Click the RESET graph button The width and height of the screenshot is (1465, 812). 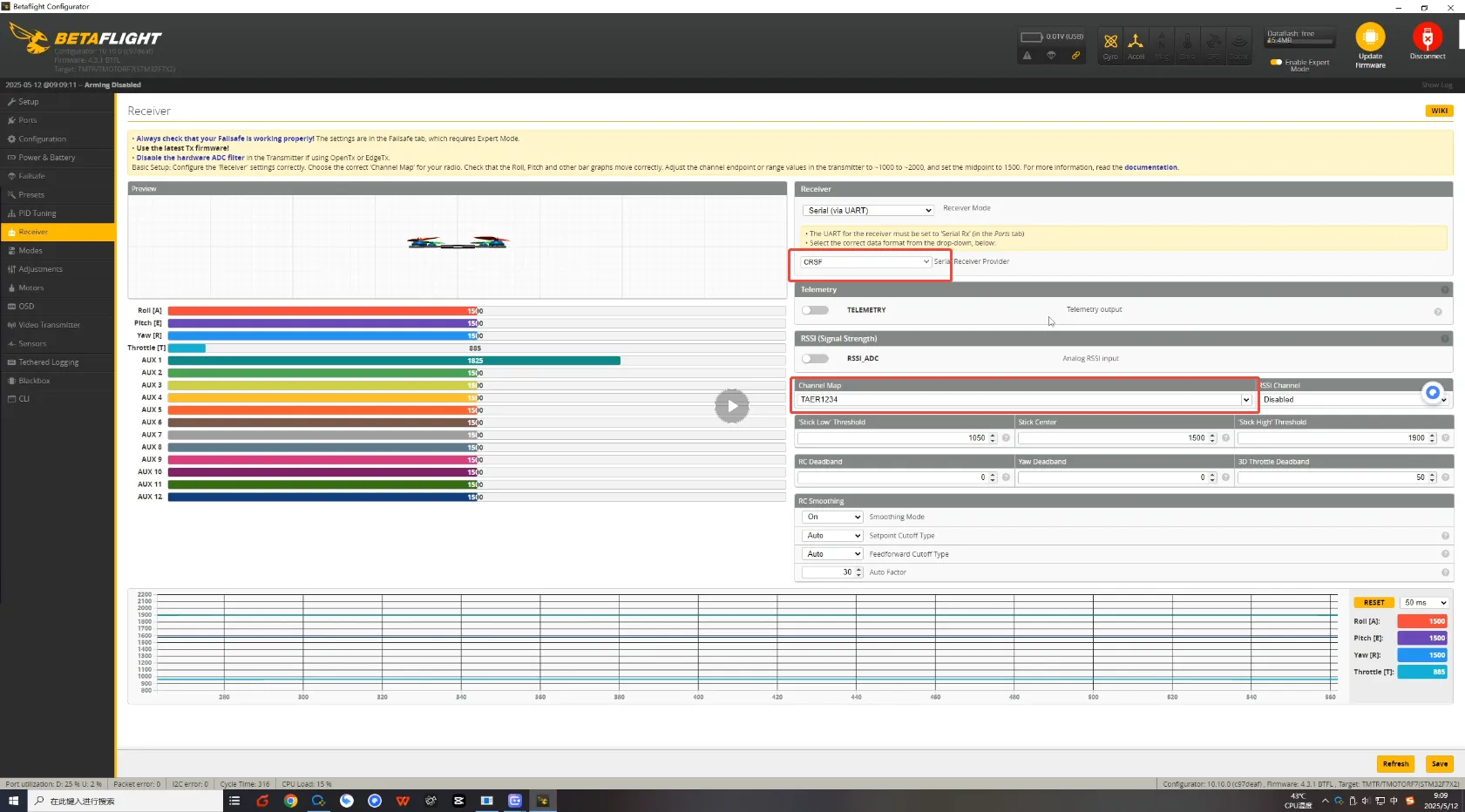click(x=1373, y=603)
